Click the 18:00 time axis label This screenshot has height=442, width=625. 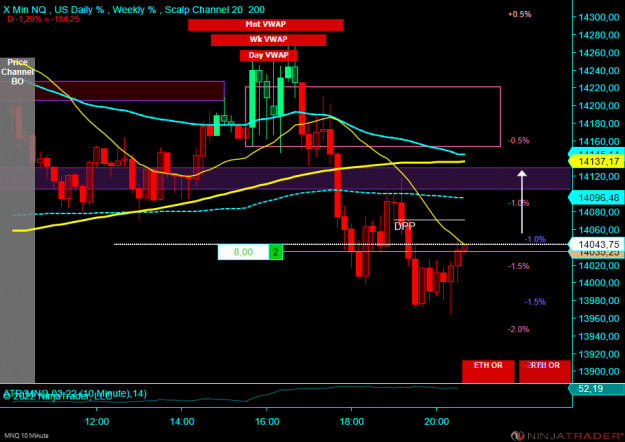click(352, 422)
